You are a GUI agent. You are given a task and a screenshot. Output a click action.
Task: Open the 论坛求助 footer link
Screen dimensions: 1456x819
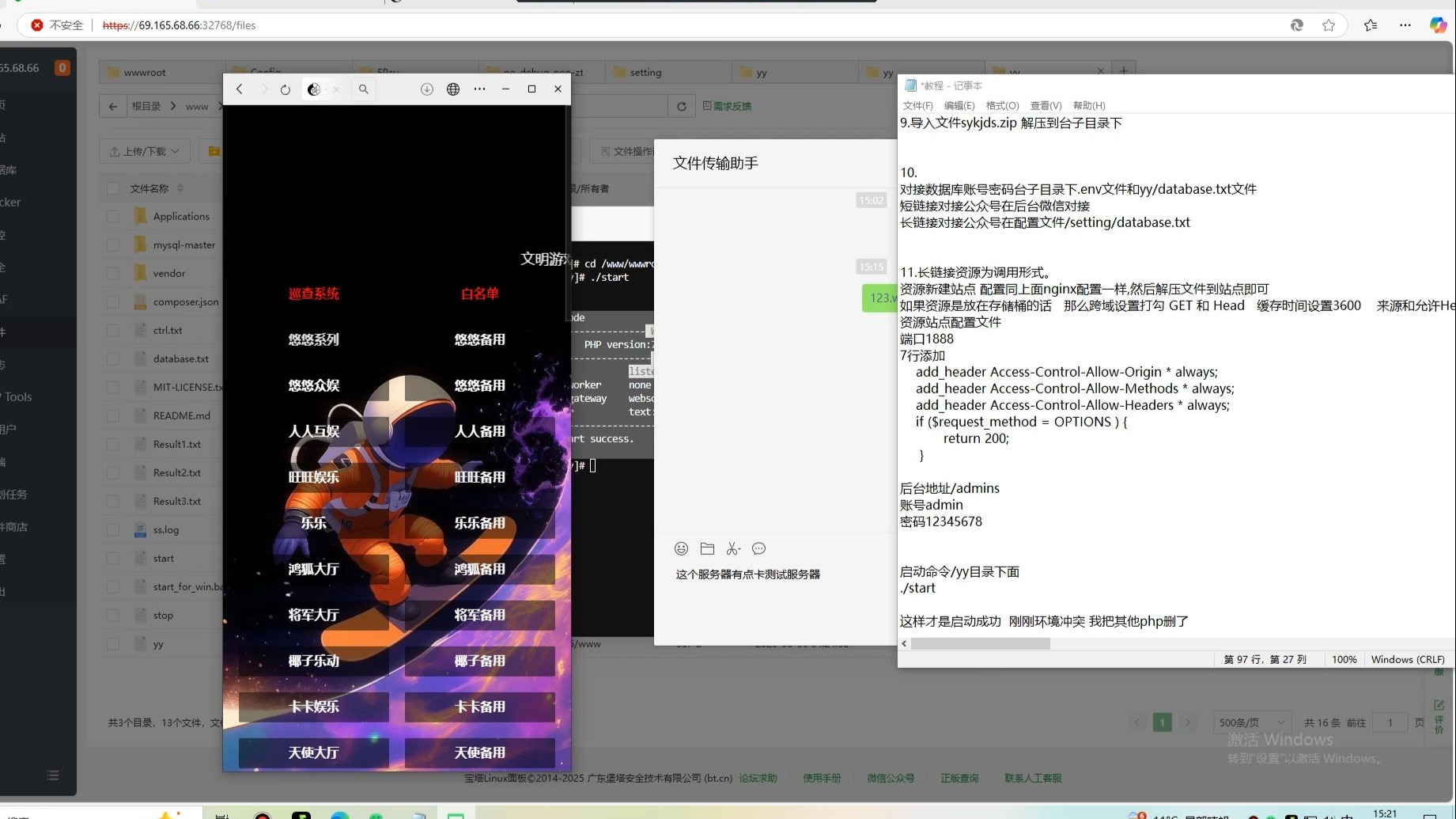(758, 778)
